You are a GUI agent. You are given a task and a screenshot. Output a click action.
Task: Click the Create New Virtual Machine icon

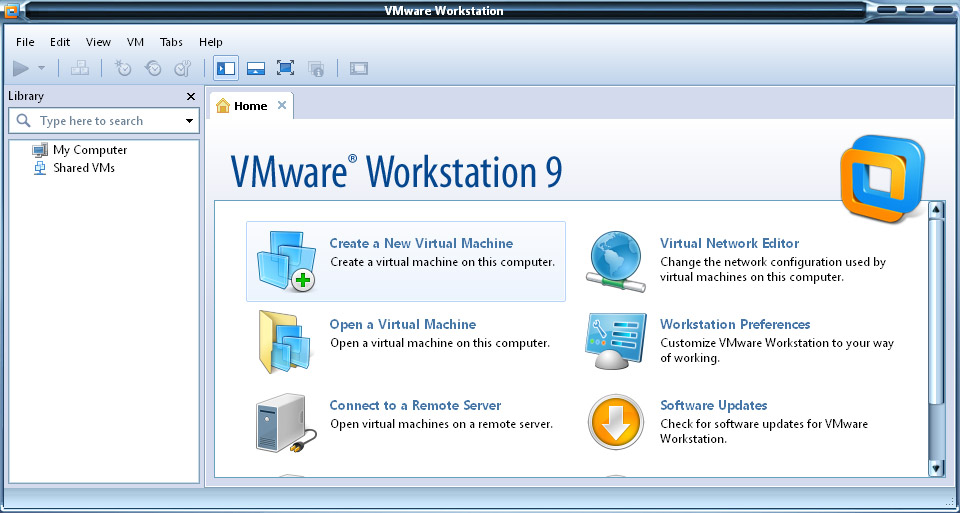point(285,261)
